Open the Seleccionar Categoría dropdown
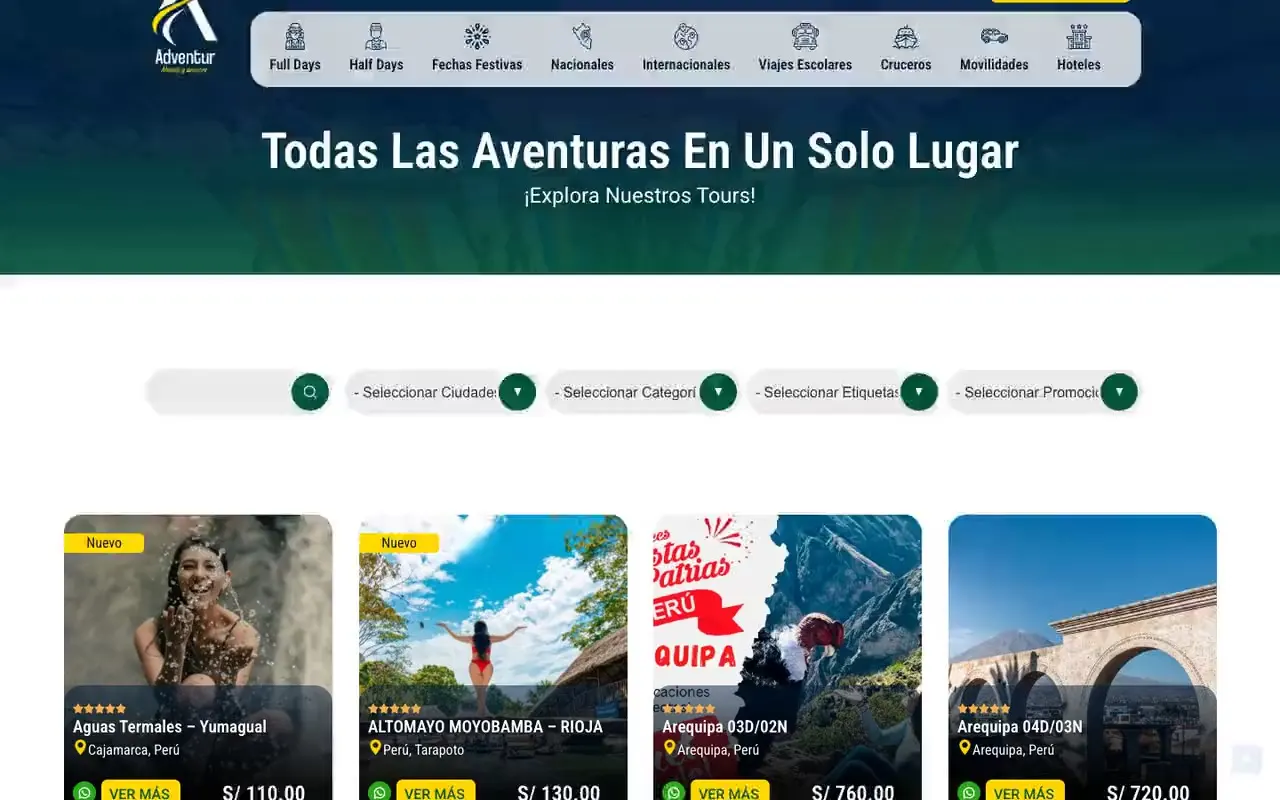 [642, 392]
